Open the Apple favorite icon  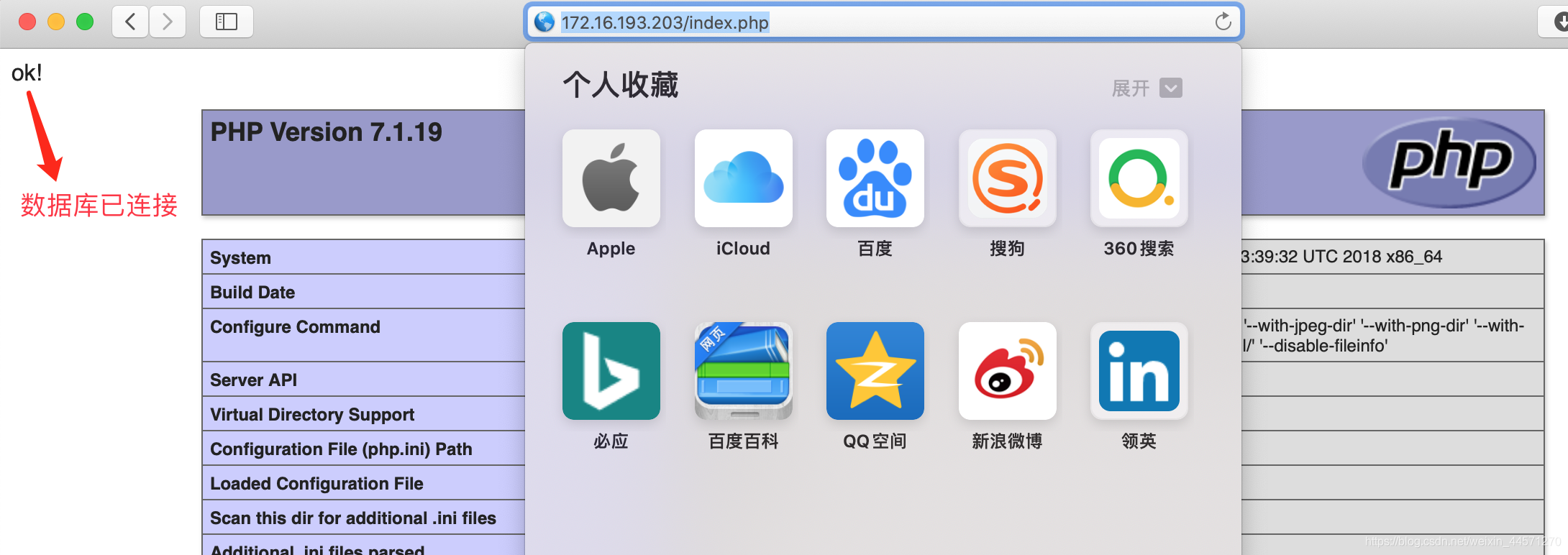click(611, 178)
